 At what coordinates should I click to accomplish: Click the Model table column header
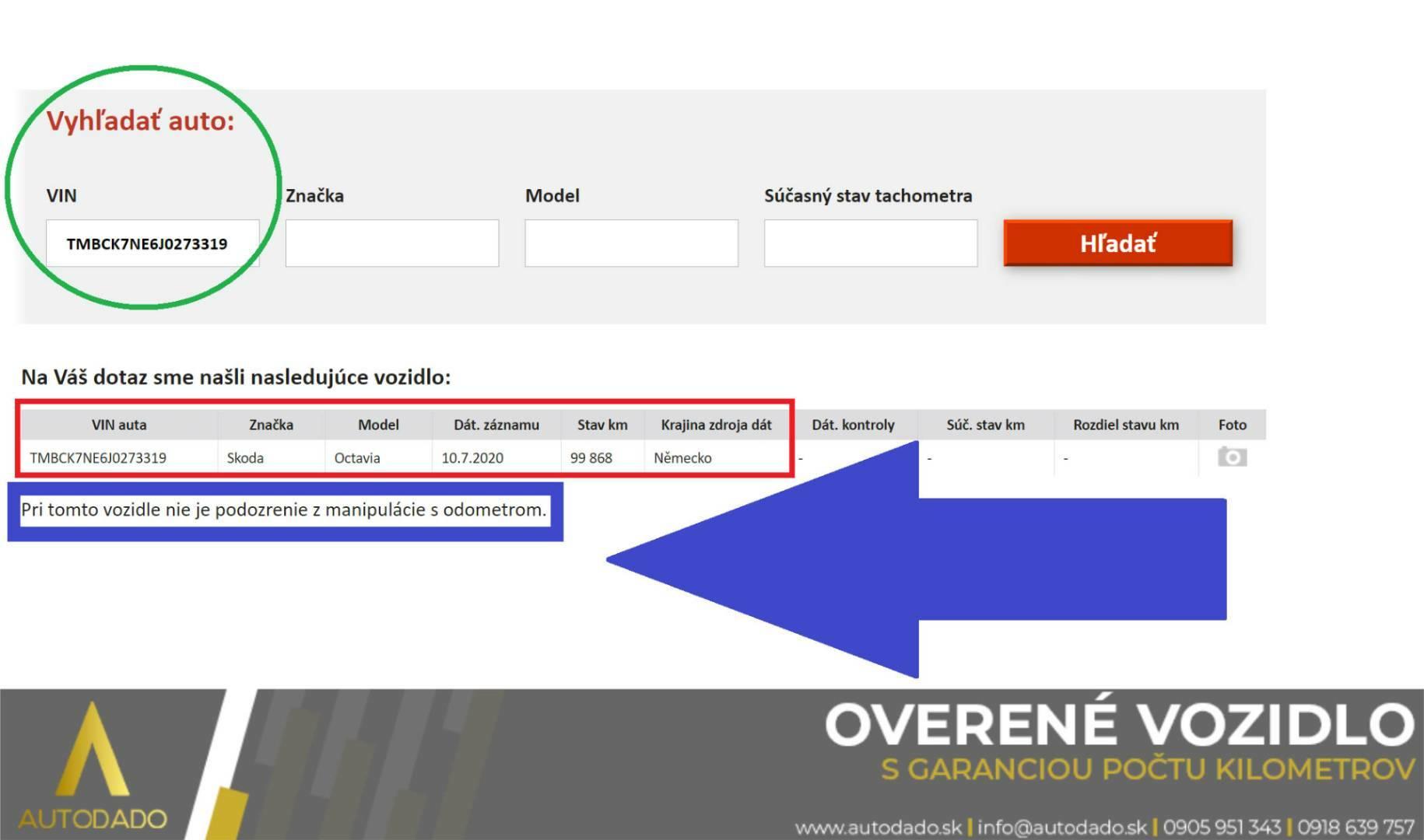click(x=378, y=425)
